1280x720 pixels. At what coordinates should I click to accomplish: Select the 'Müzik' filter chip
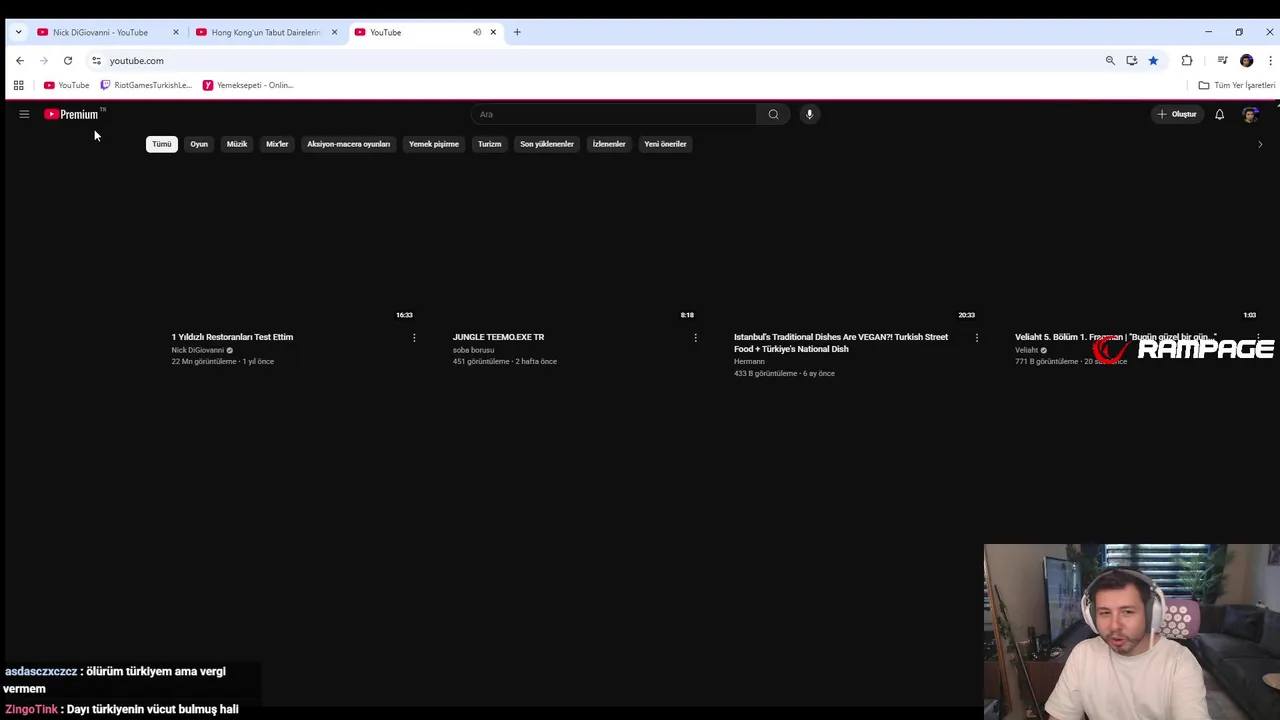click(x=237, y=144)
